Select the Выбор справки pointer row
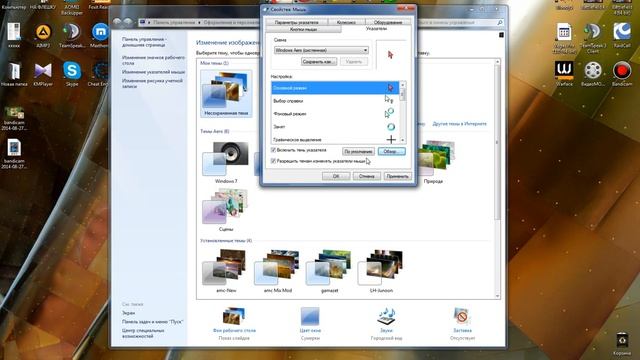640x360 pixels. pyautogui.click(x=335, y=101)
